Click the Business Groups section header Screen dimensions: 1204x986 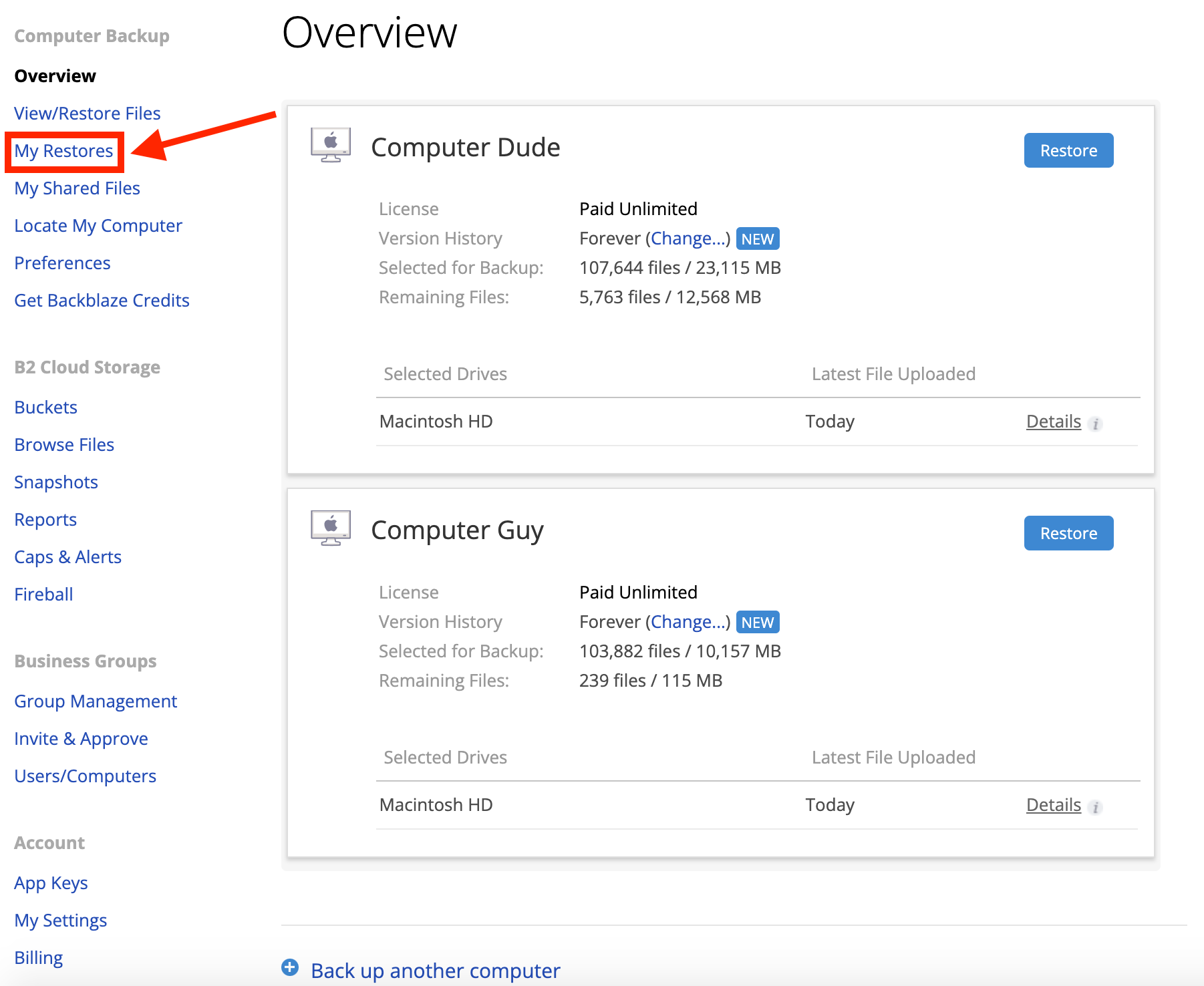86,661
